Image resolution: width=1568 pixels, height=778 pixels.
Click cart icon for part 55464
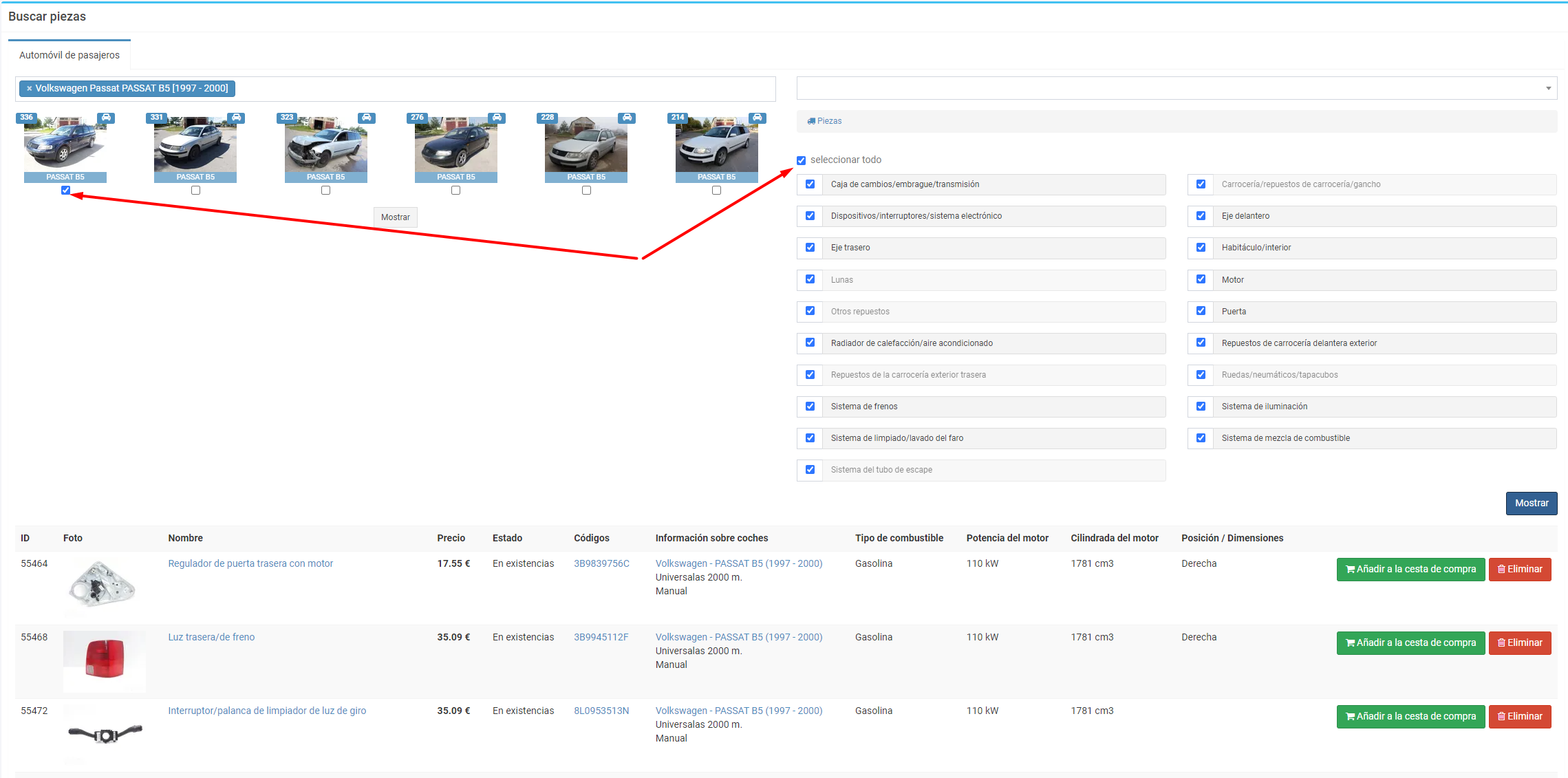coord(1350,570)
